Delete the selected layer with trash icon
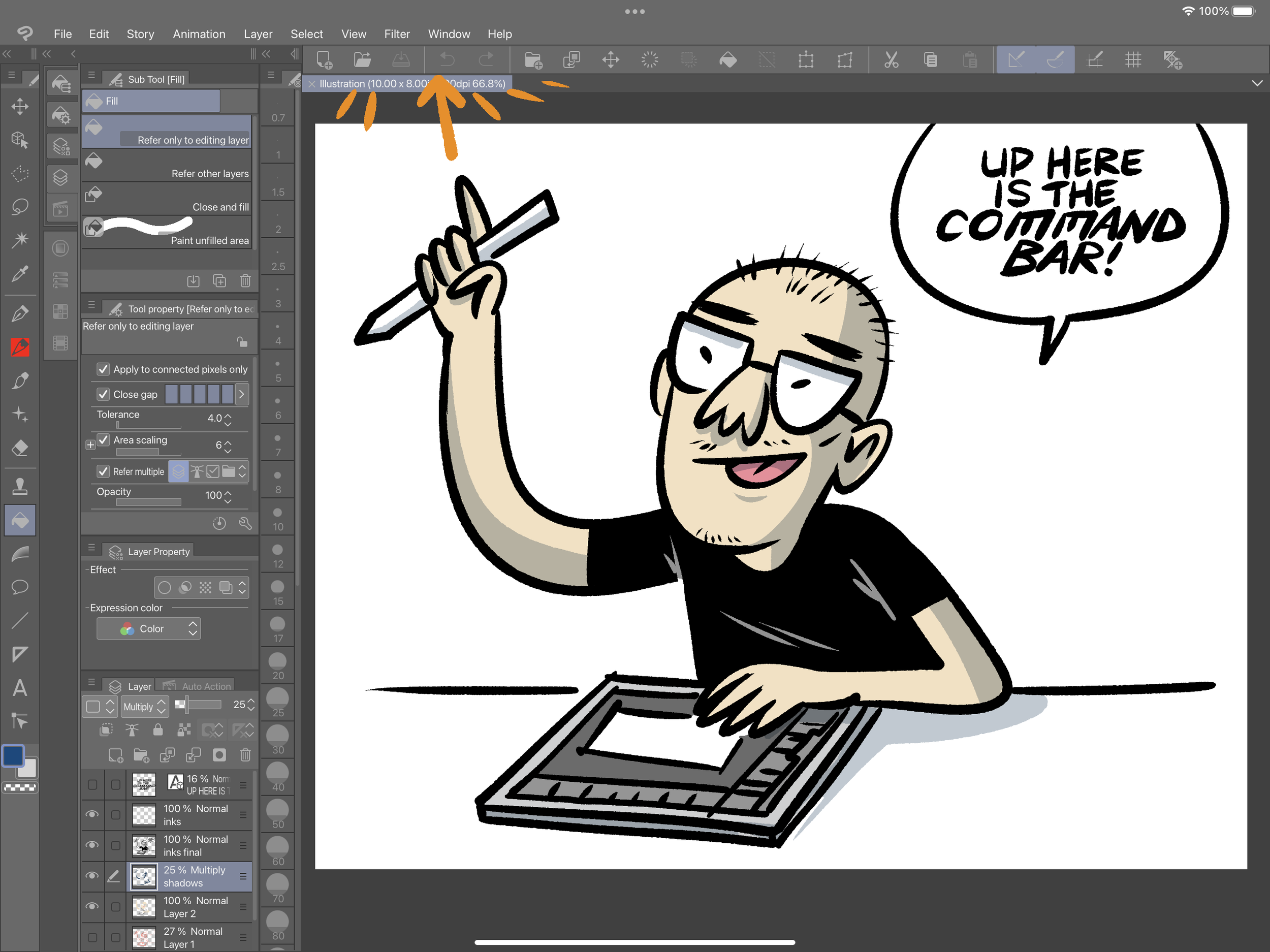The height and width of the screenshot is (952, 1270). [x=245, y=755]
